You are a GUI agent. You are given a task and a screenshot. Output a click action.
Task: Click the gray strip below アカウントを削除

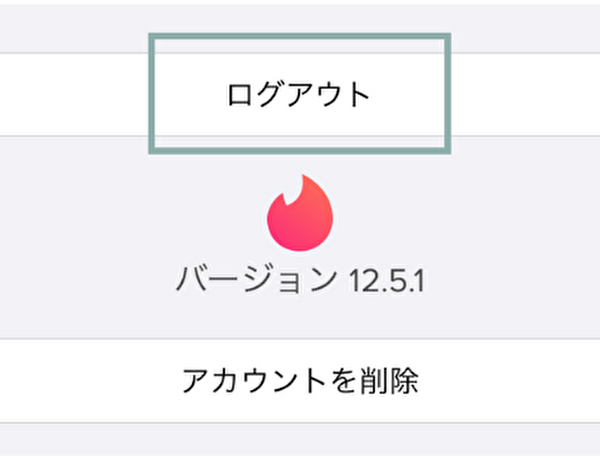[x=300, y=441]
